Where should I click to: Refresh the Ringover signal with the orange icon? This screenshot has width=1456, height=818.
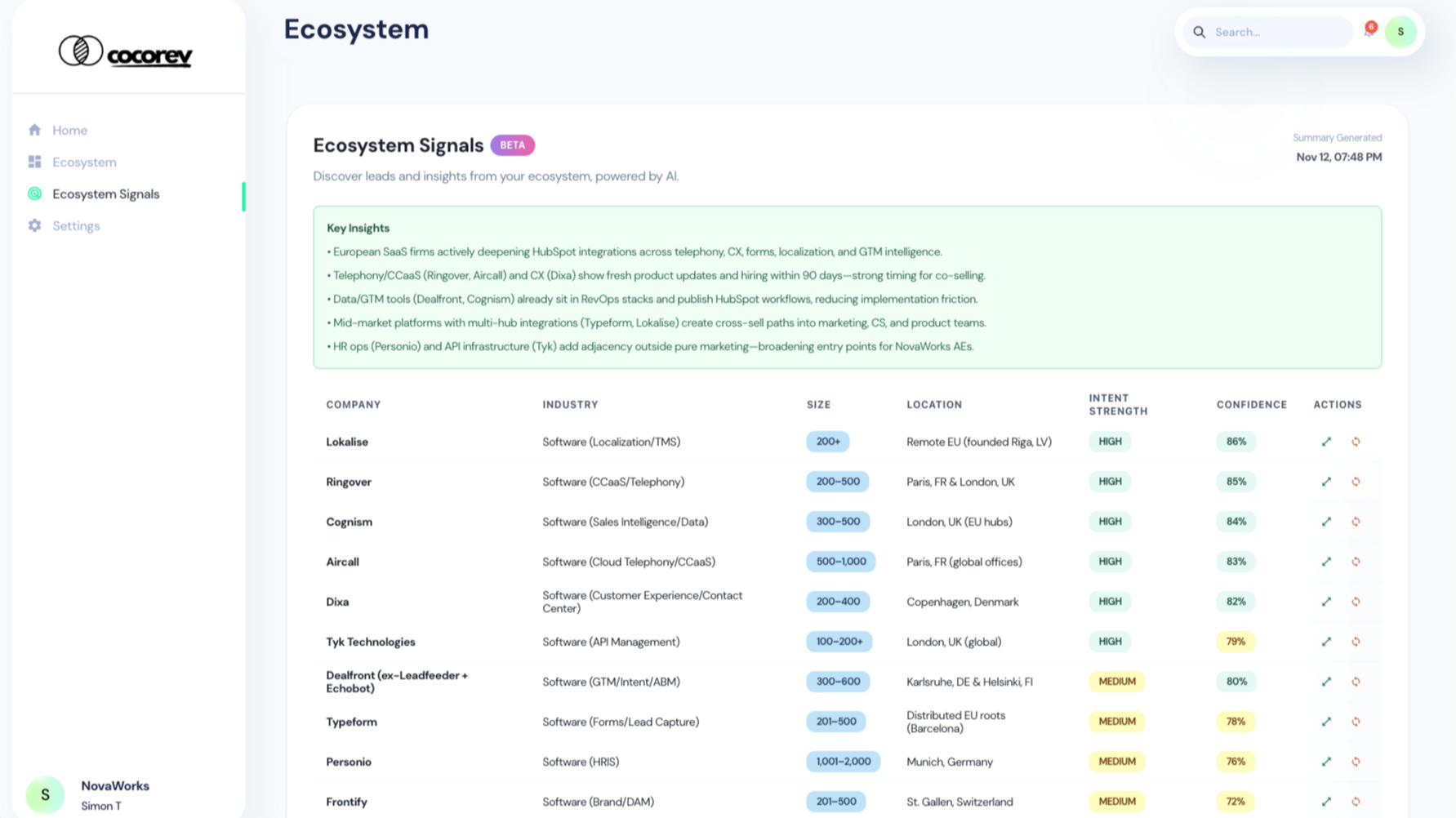(x=1356, y=482)
